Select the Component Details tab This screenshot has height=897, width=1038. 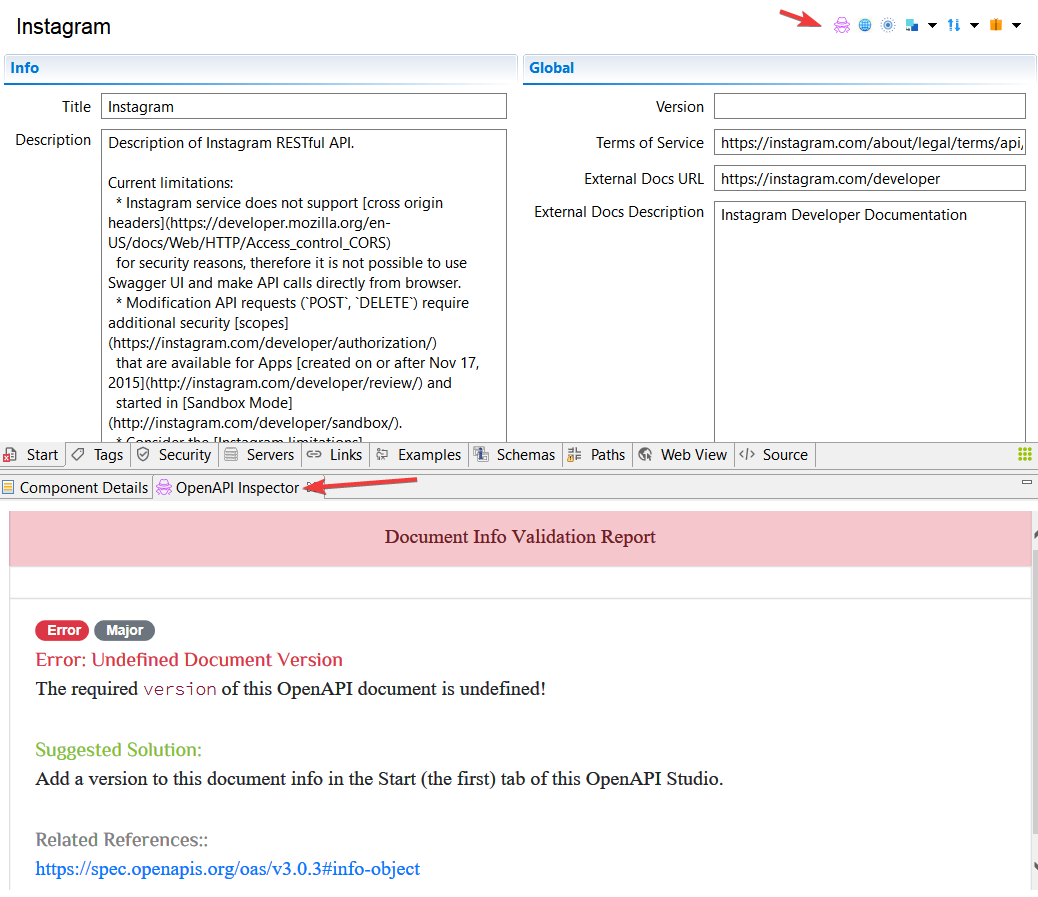75,488
